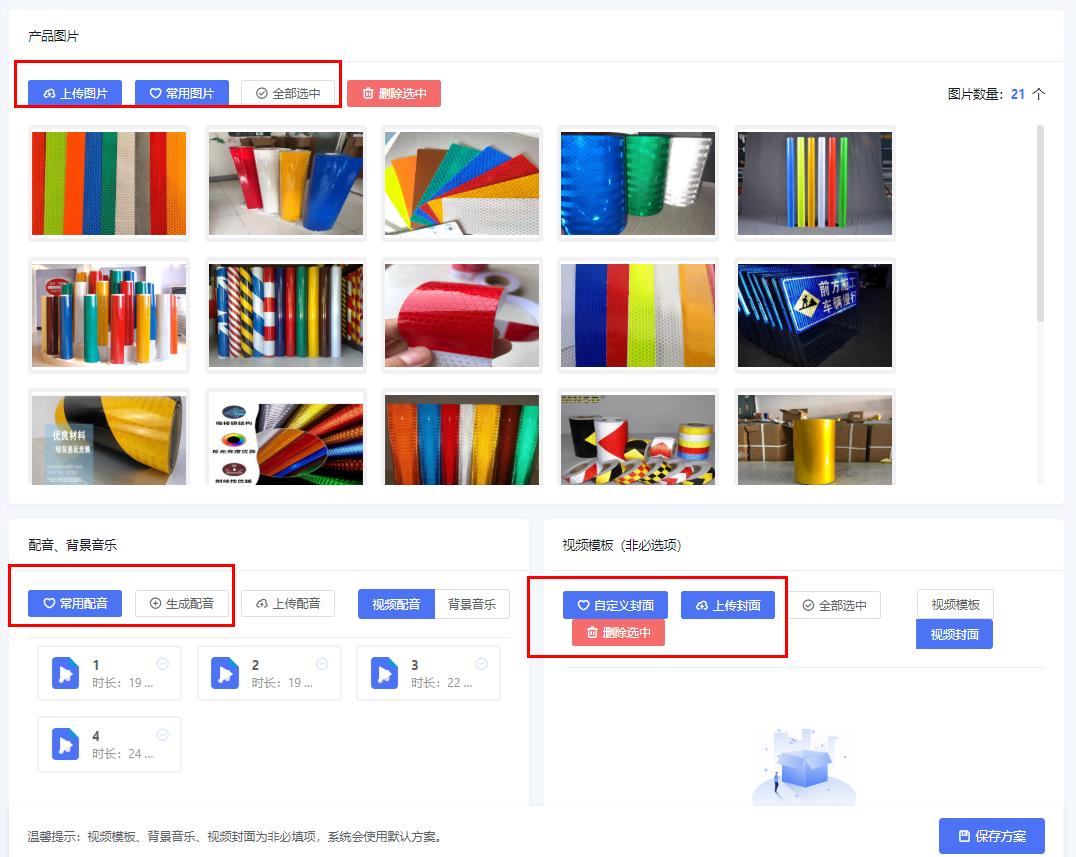This screenshot has height=857, width=1076.
Task: Switch to the 视频模板 tab
Action: (957, 604)
